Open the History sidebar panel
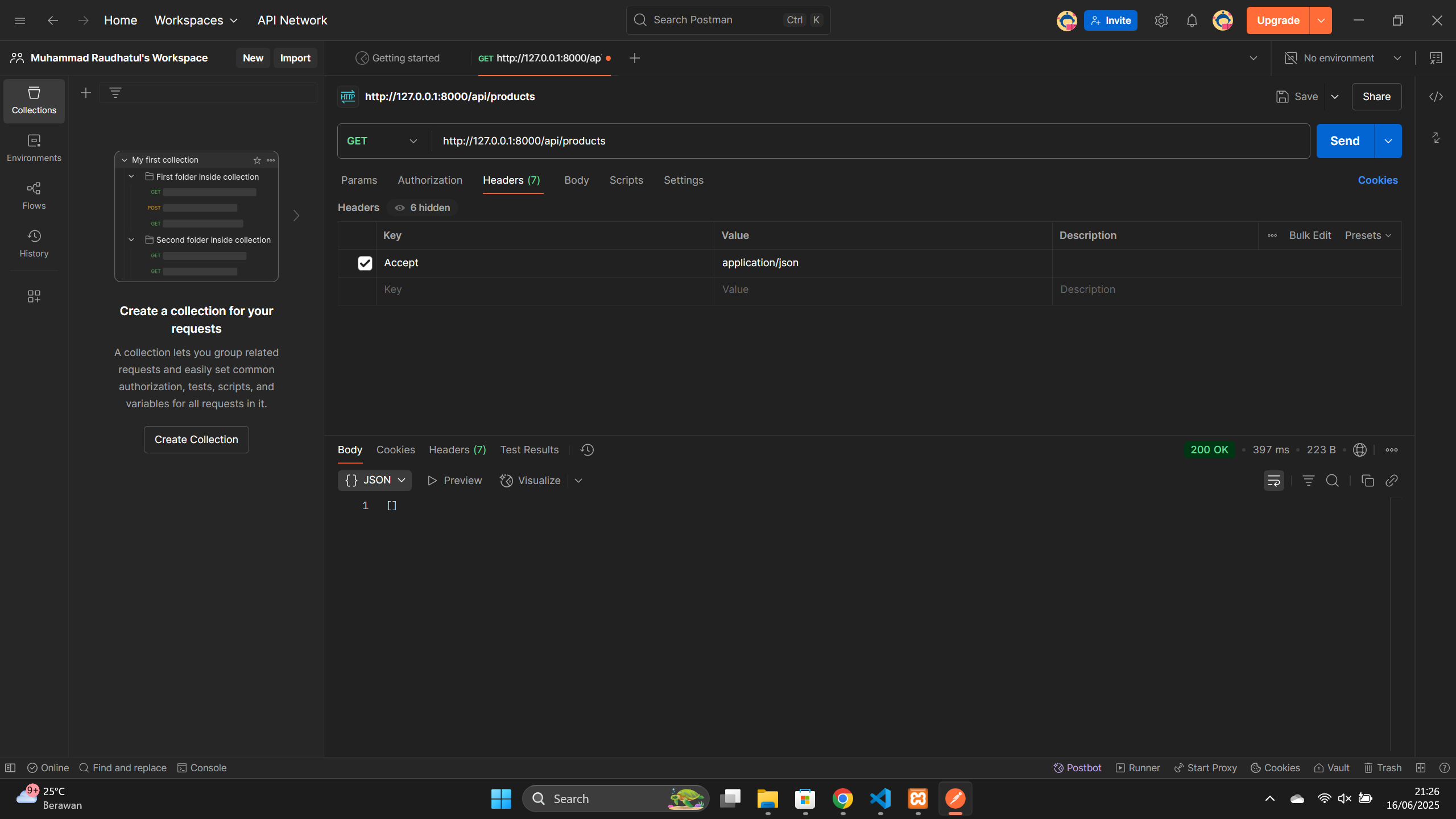Viewport: 1456px width, 819px height. [x=34, y=243]
